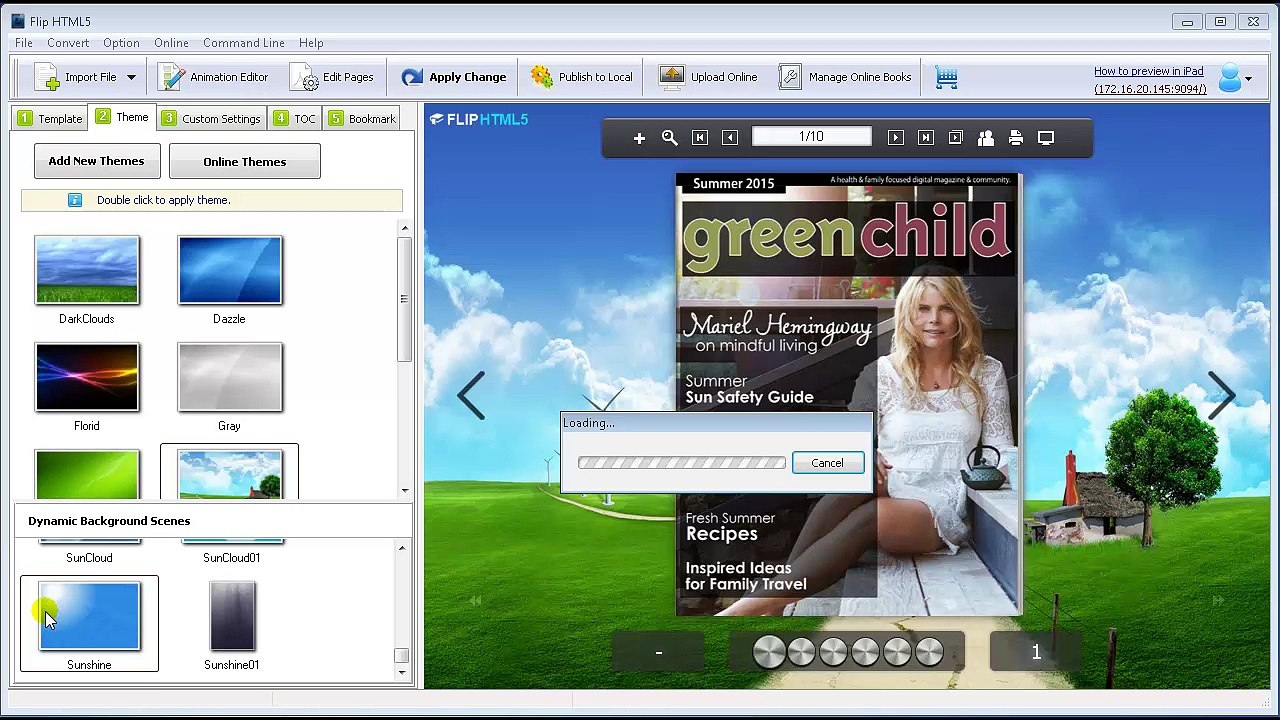
Task: Select the green theme thumbnail below Florid
Action: (87, 473)
